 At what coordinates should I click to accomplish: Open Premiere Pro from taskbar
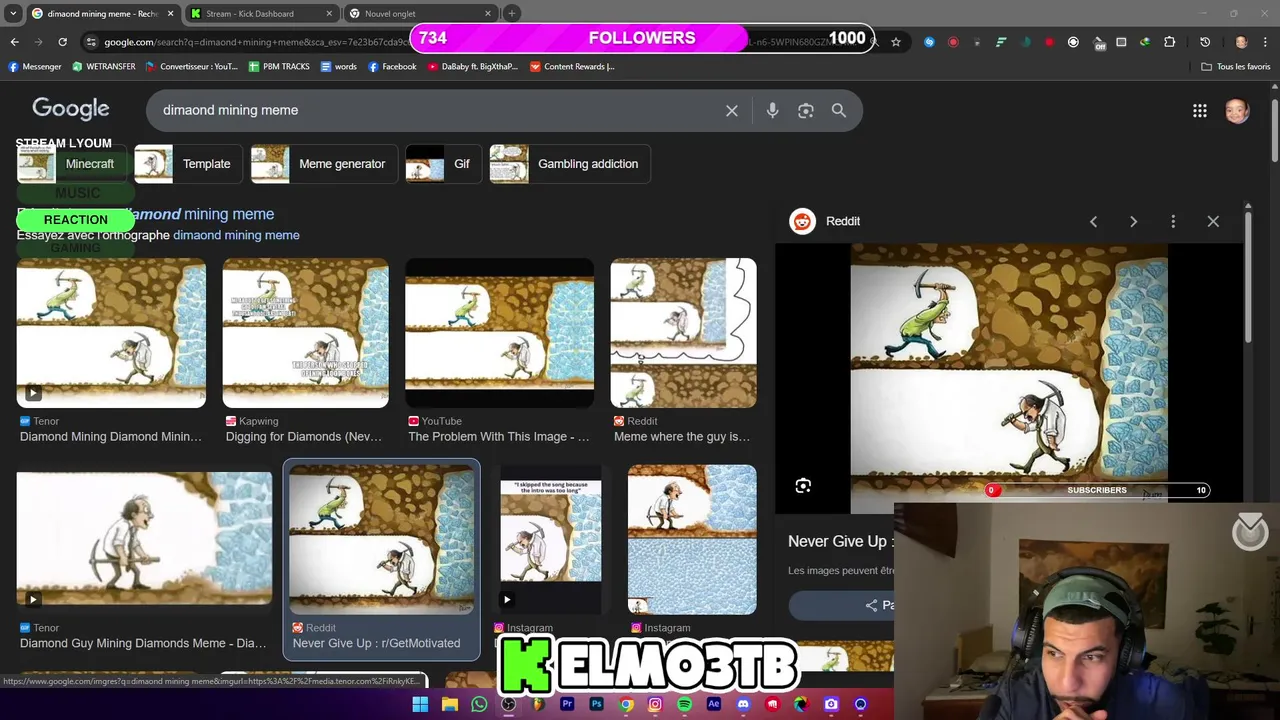[x=567, y=704]
